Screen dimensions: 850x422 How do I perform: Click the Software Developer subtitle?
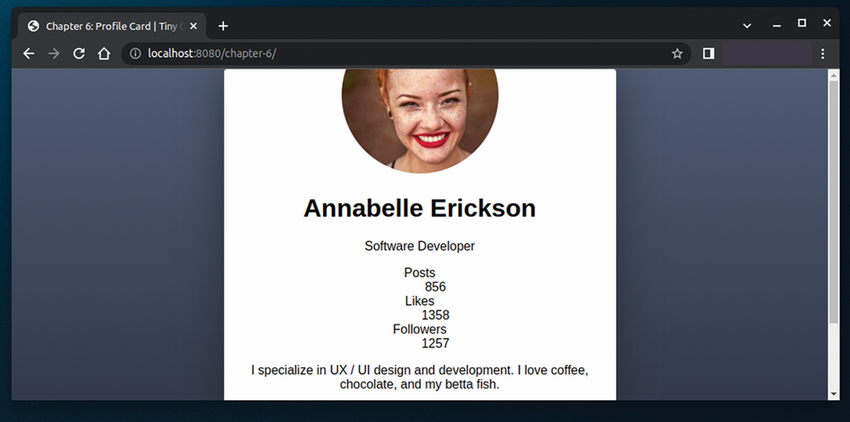[420, 246]
